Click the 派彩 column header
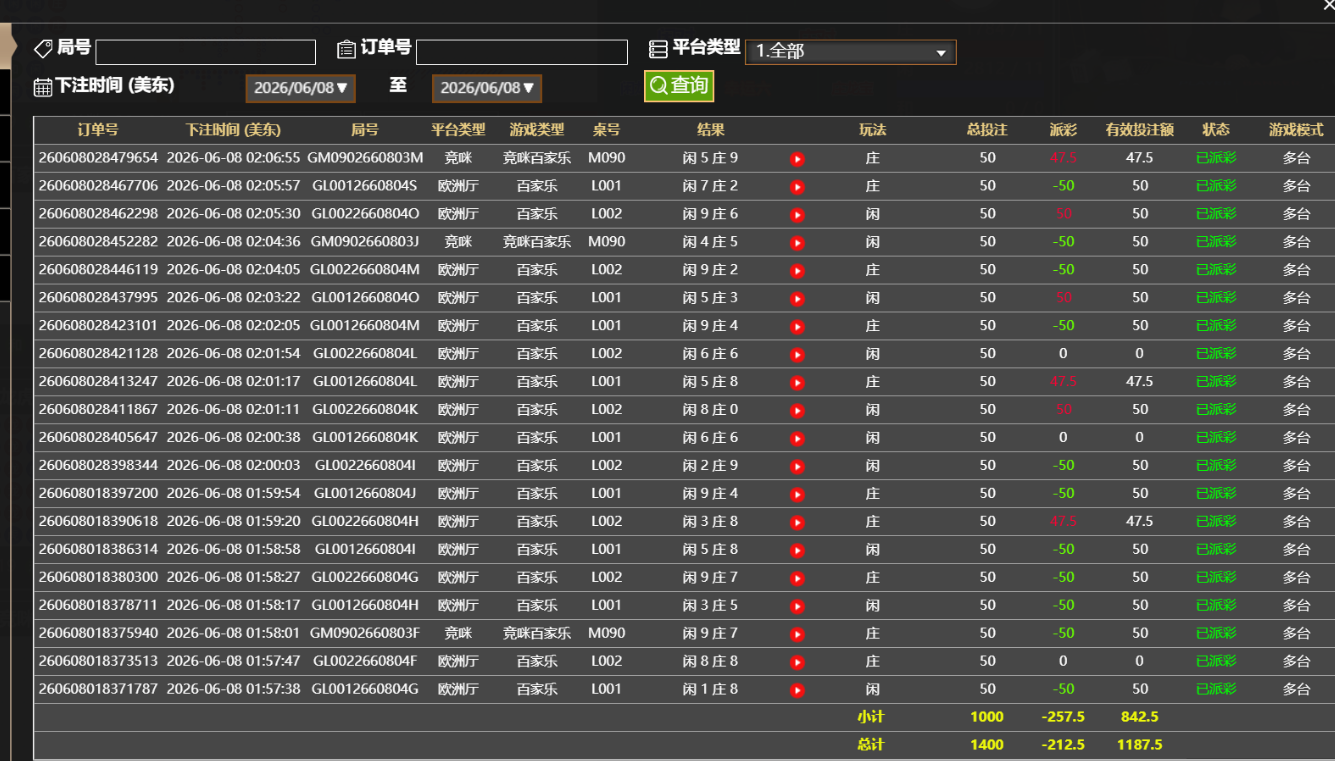The image size is (1335, 761). coord(1063,130)
